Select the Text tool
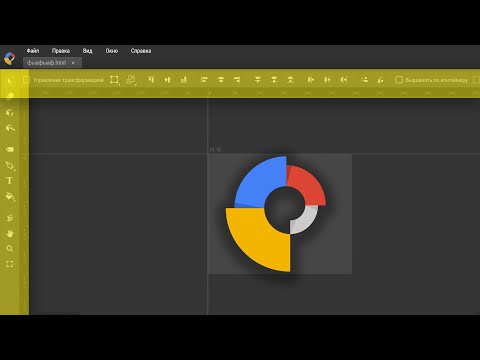Image resolution: width=480 pixels, height=360 pixels. coord(9,181)
